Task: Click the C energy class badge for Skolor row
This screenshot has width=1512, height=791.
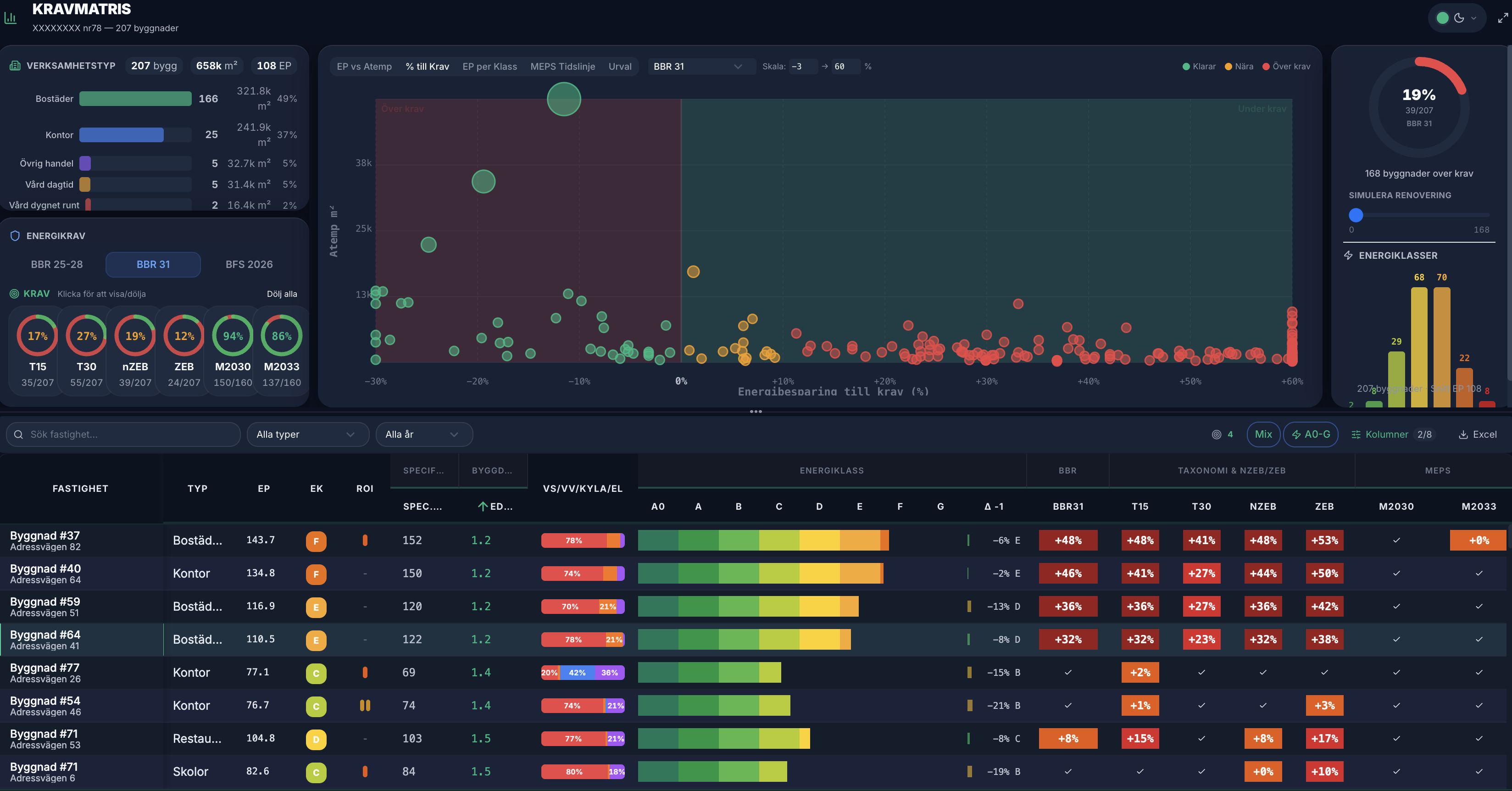Action: point(316,772)
